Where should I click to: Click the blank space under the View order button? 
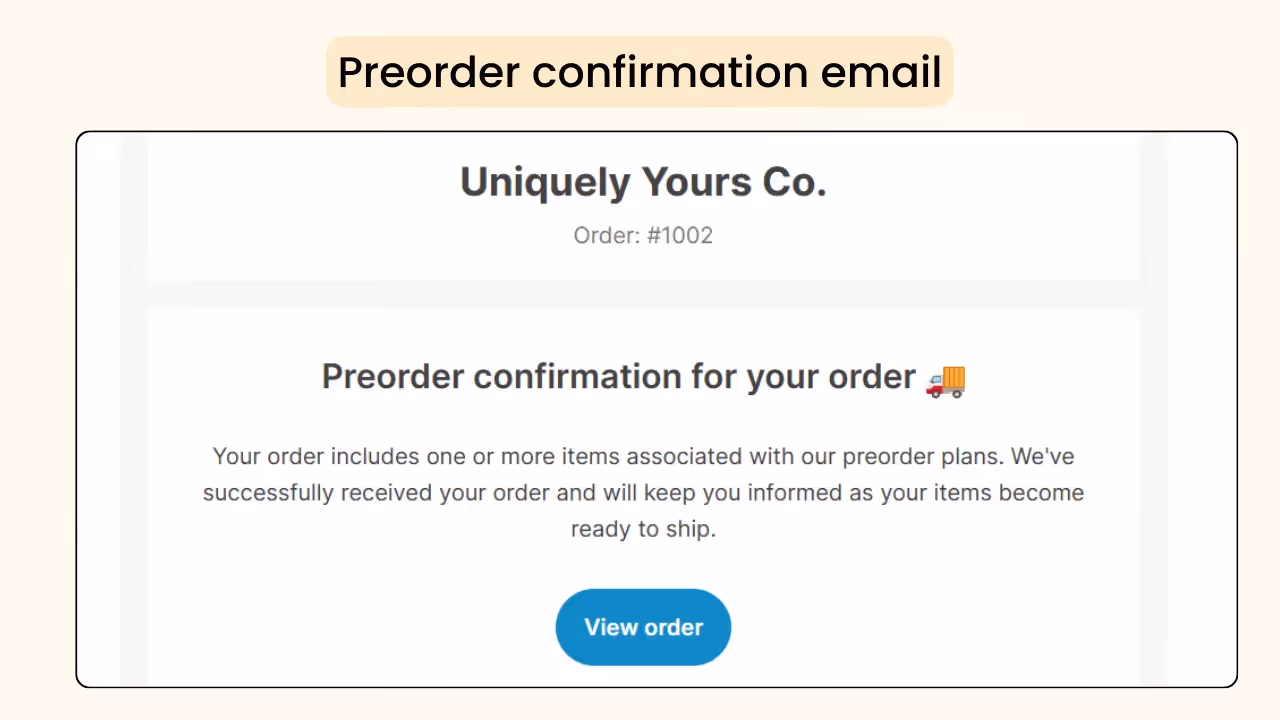tap(643, 675)
